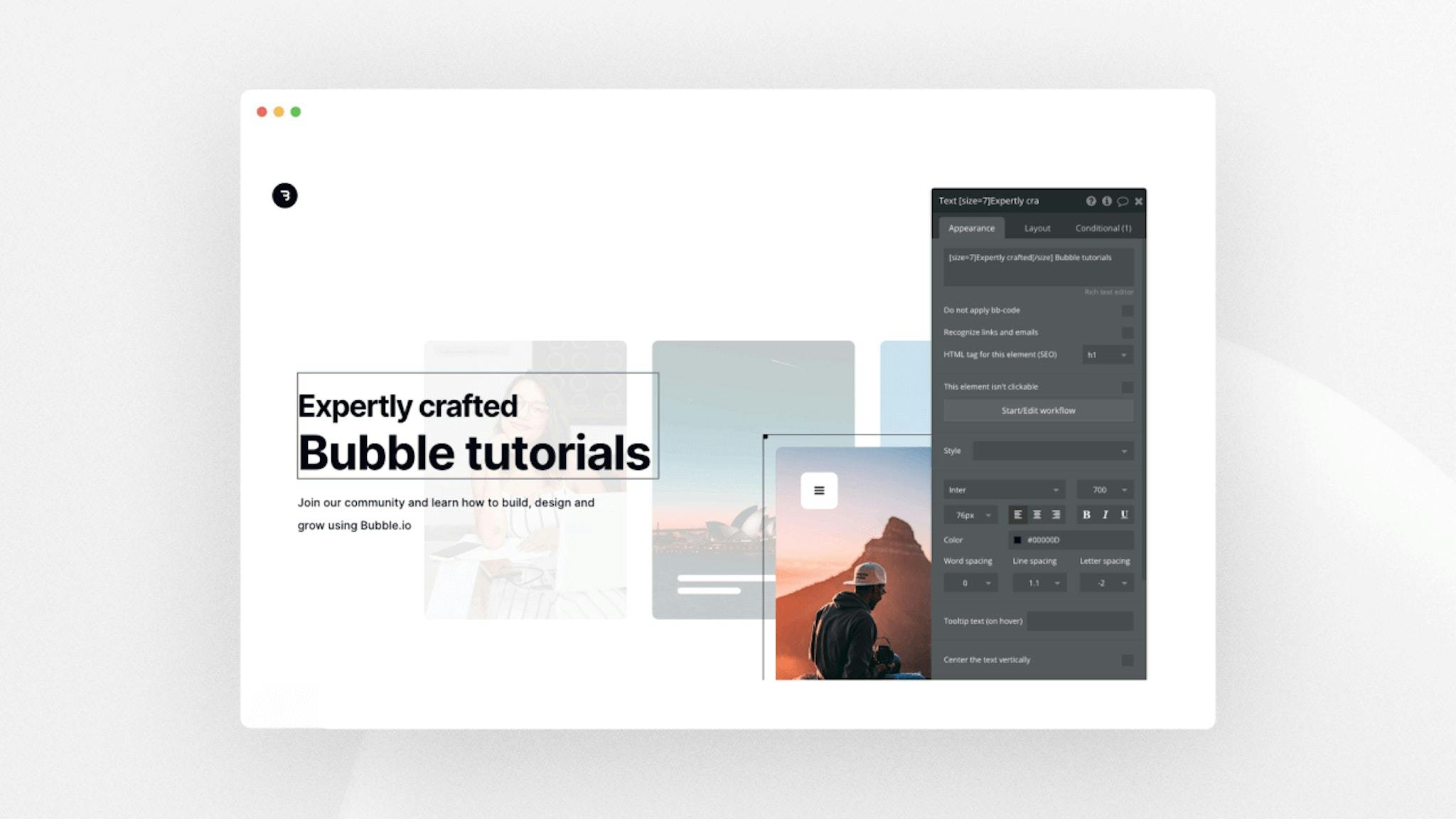Open the info icon in the Text panel header
The image size is (1456, 819).
[1106, 201]
